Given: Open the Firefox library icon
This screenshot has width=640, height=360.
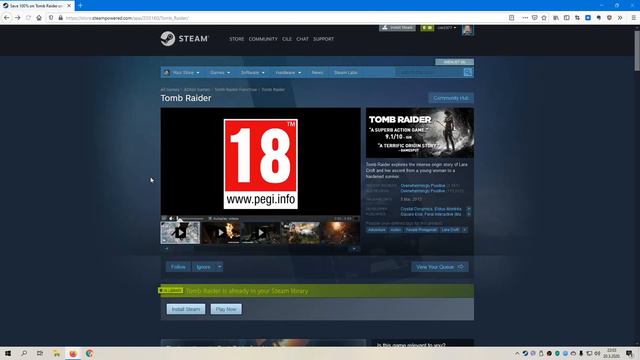Looking at the screenshot, I should (x=556, y=18).
